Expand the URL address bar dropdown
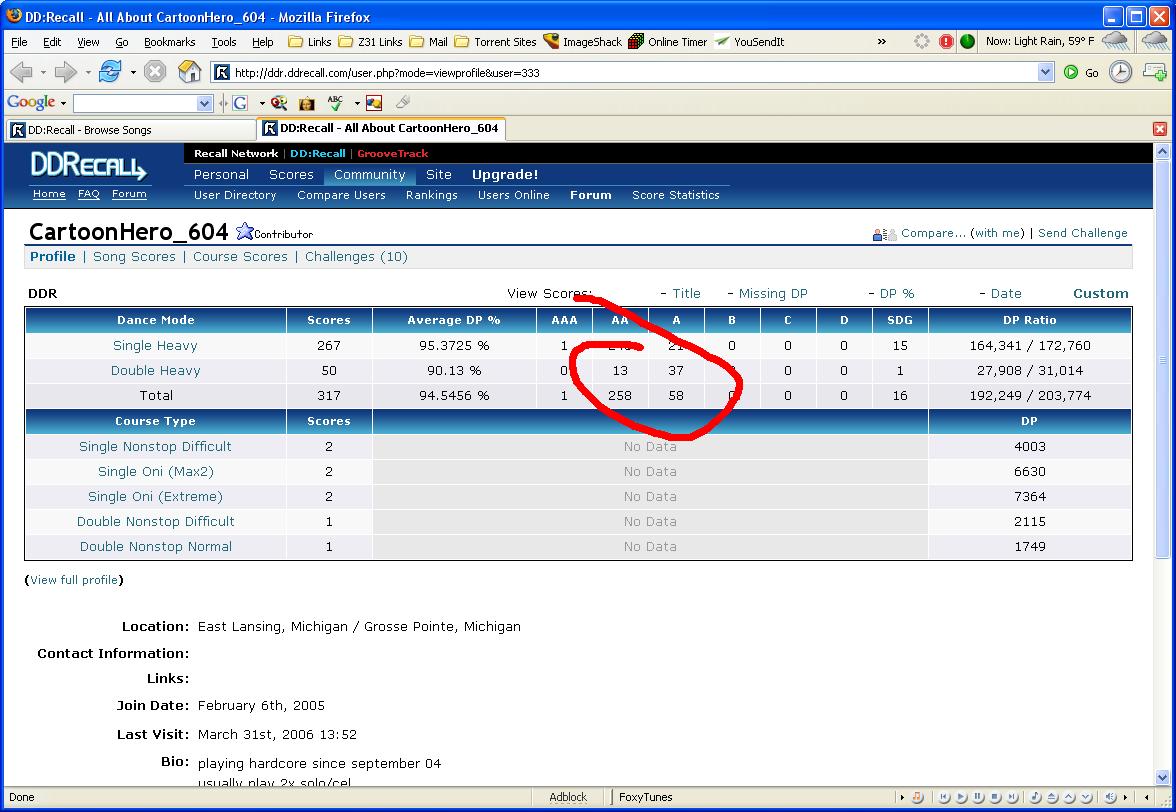The image size is (1176, 812). pos(1046,72)
